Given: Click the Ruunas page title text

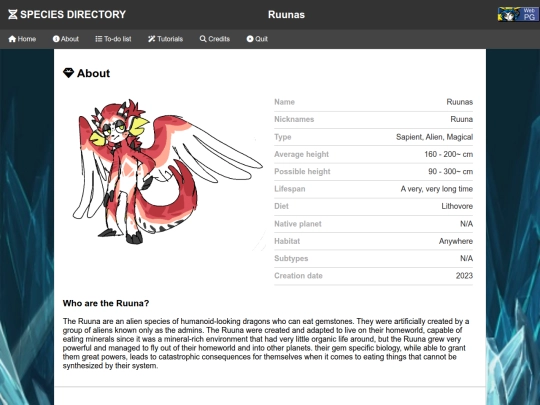Looking at the screenshot, I should tap(286, 15).
